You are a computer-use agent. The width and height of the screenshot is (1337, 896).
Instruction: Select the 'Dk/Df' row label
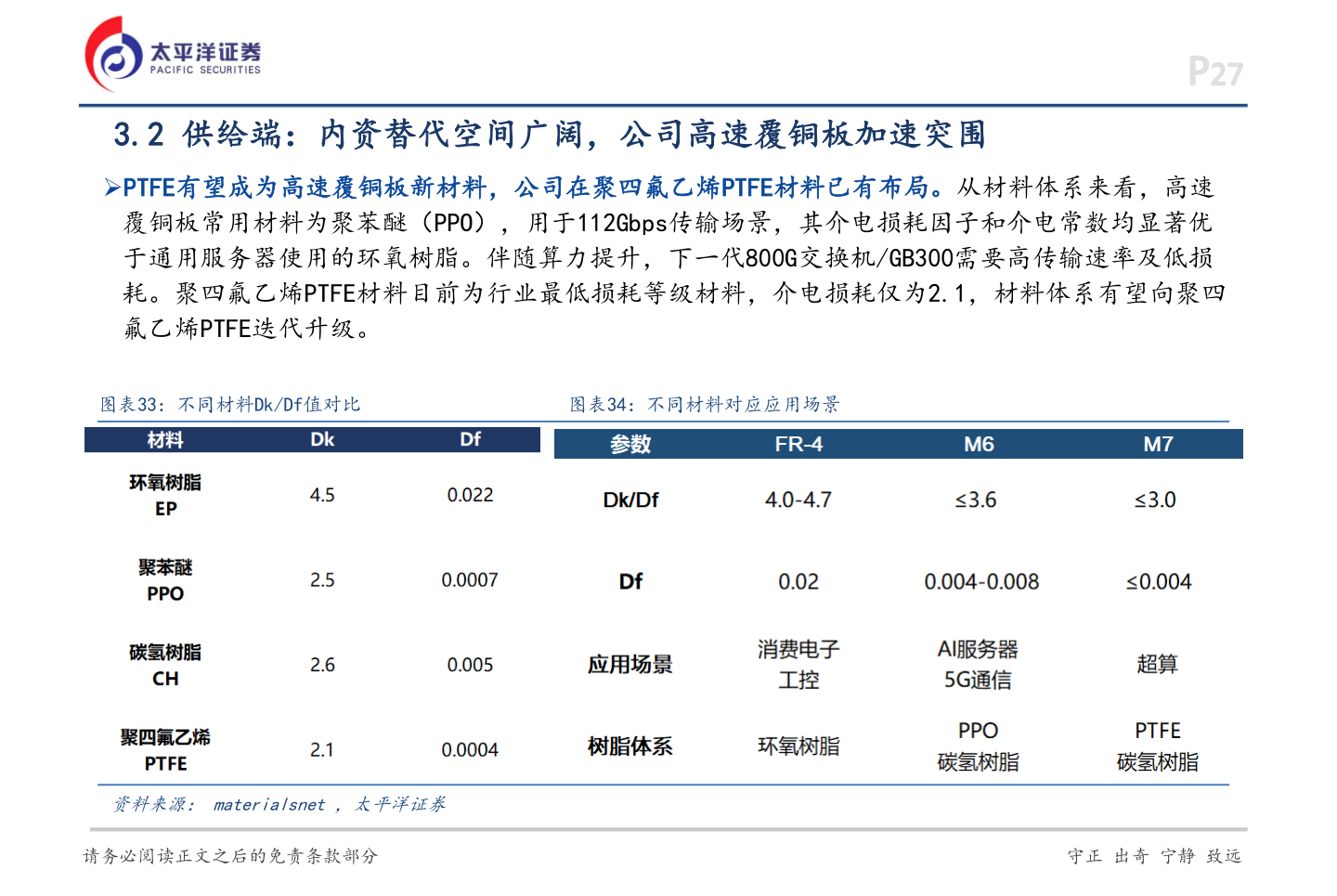pyautogui.click(x=630, y=500)
